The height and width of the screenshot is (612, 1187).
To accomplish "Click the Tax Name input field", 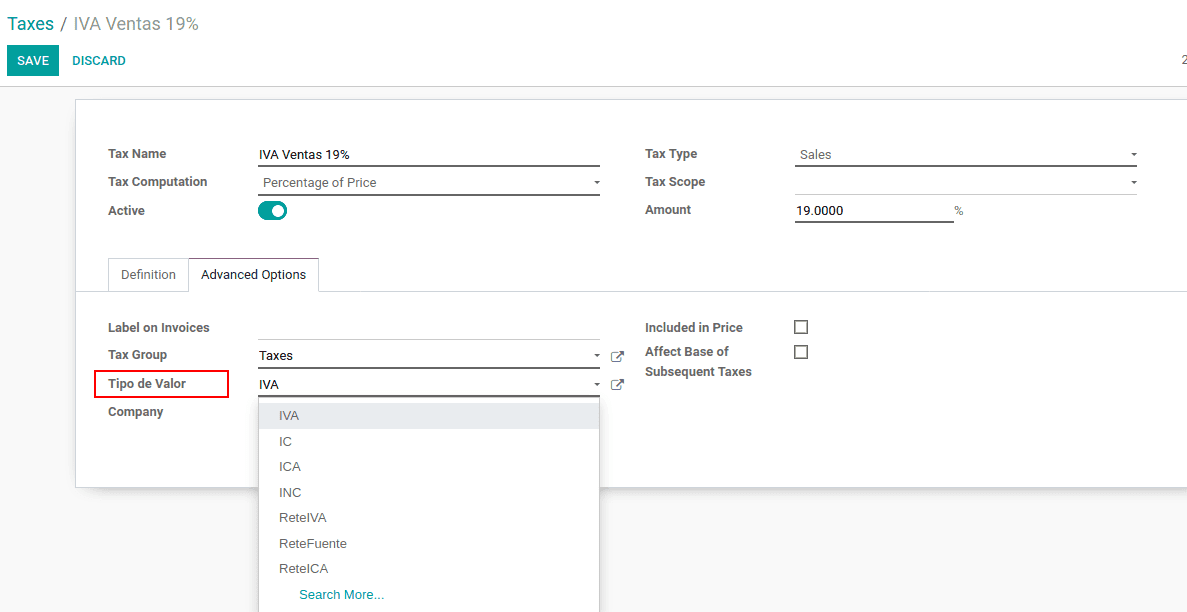I will pyautogui.click(x=428, y=155).
